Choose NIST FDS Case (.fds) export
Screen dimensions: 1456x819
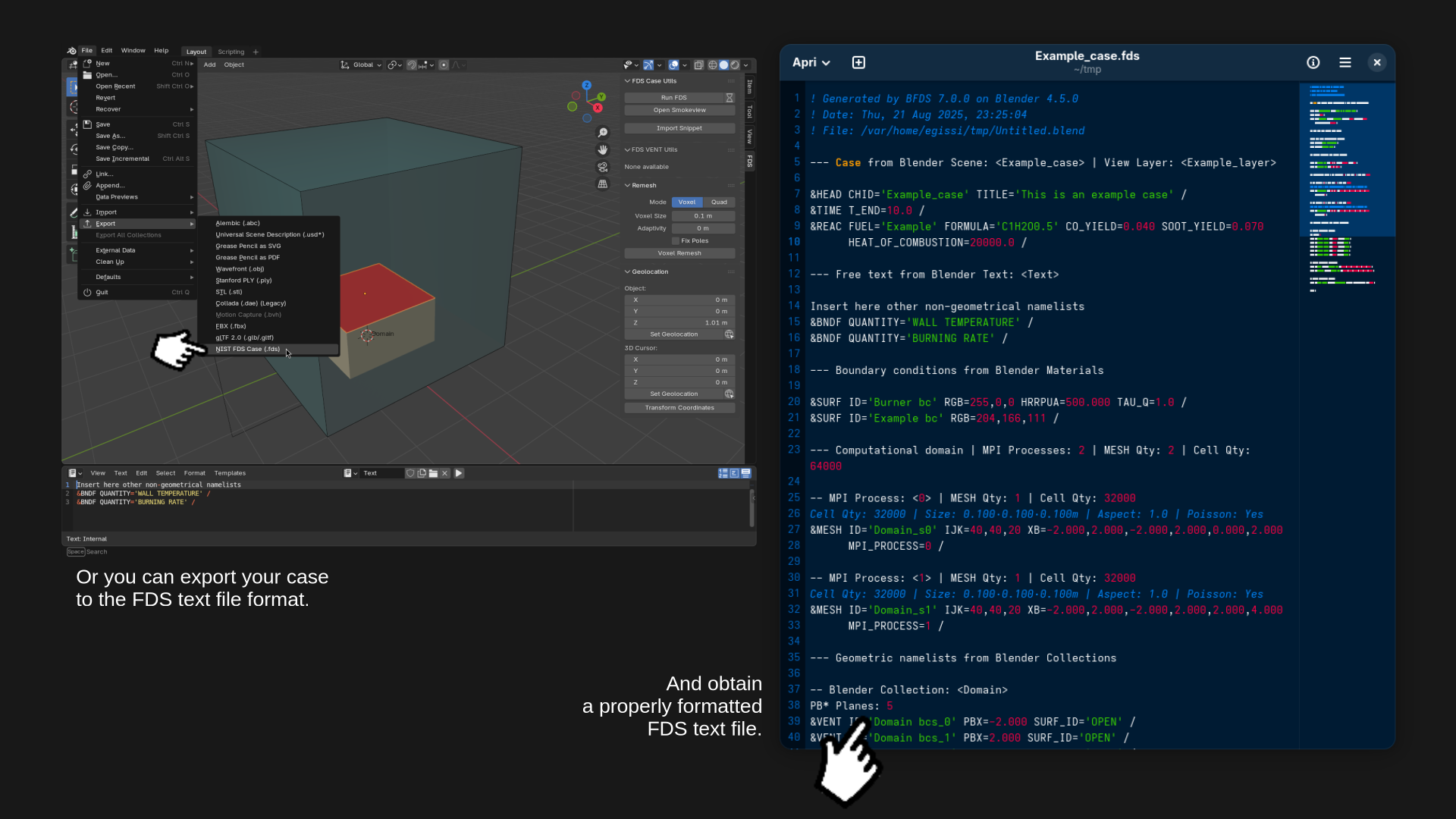tap(268, 350)
